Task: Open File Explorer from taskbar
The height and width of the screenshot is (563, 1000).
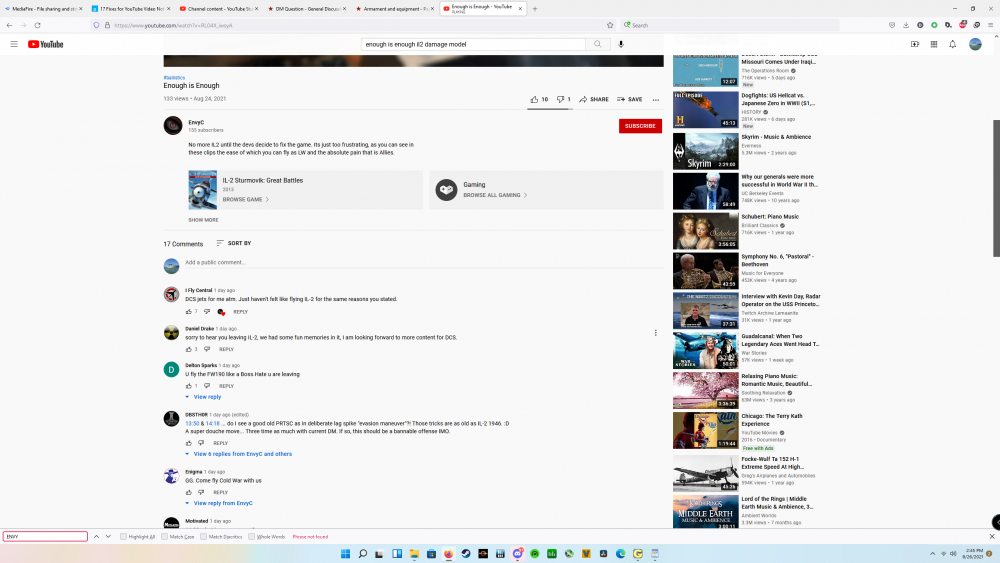Action: point(414,553)
